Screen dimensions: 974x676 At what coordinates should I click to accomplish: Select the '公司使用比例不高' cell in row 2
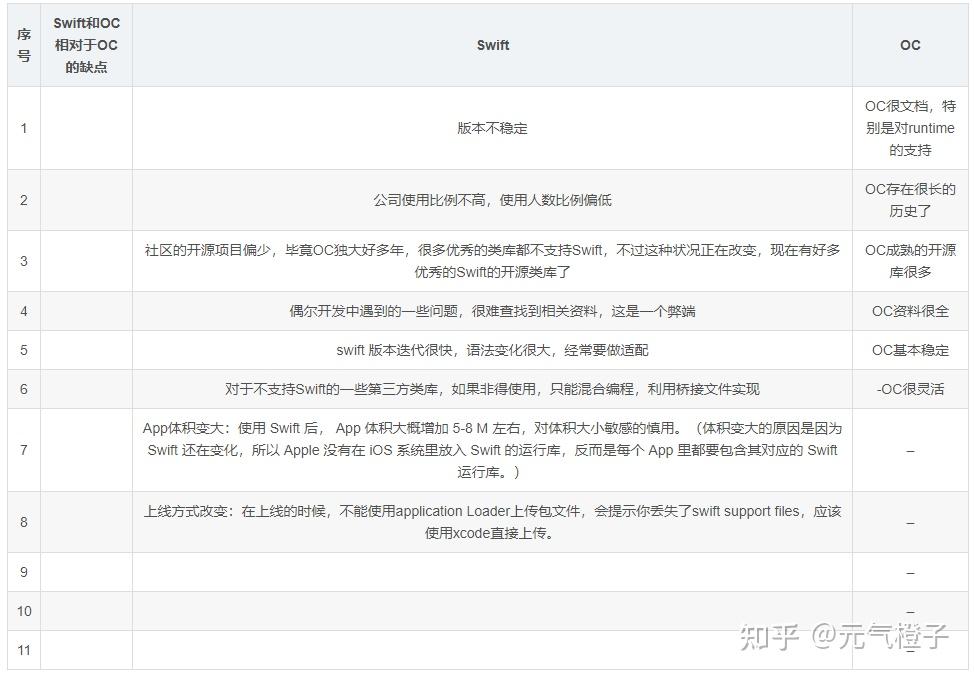coord(493,199)
